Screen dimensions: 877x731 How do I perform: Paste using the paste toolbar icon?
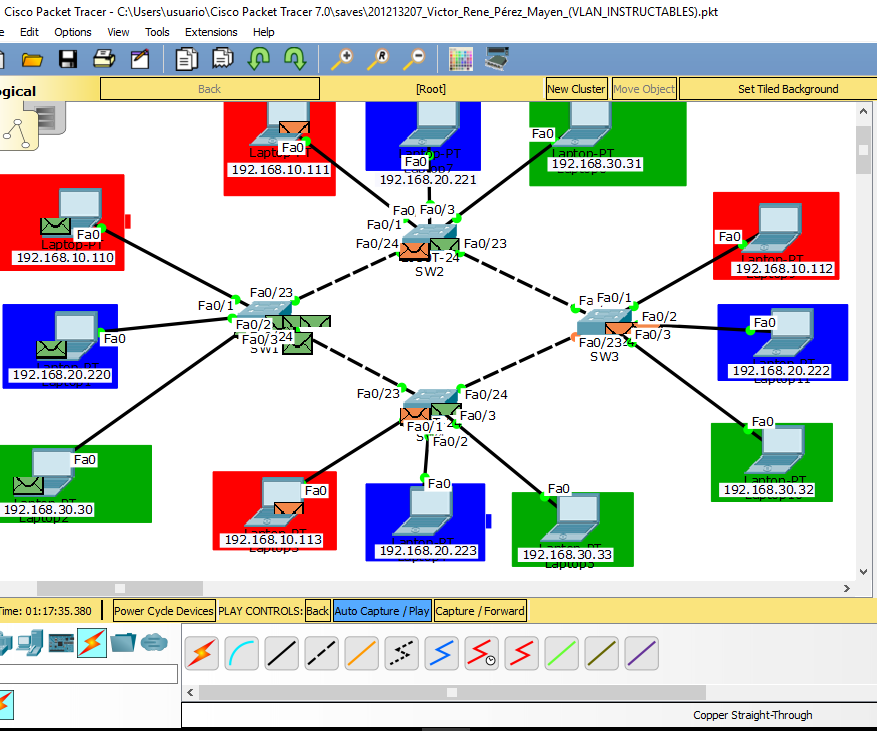(x=223, y=59)
